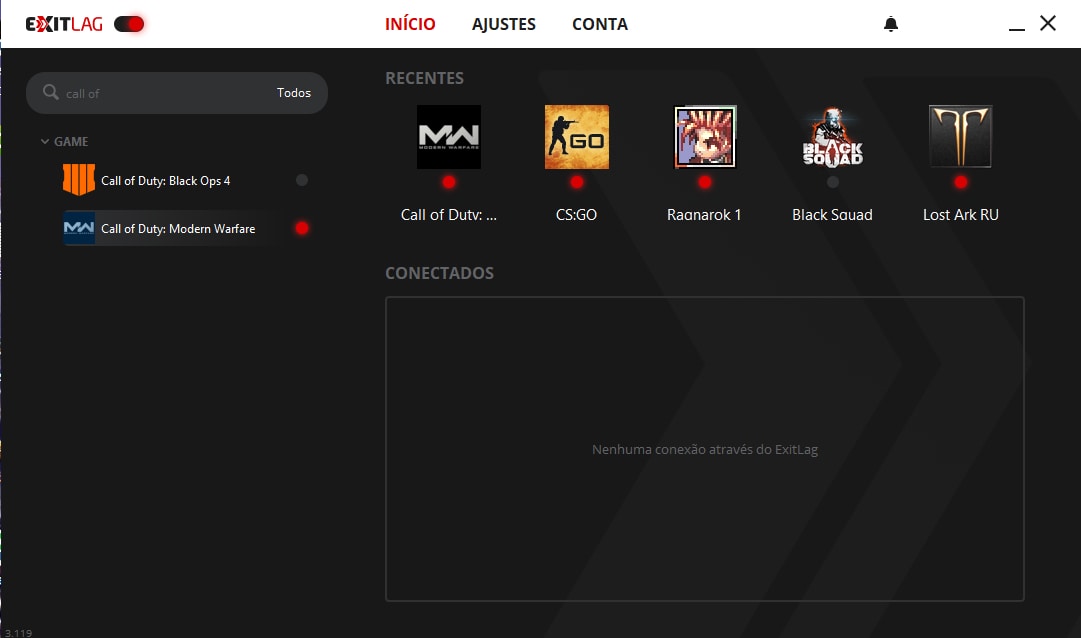Toggle red status dot for Modern Warfare in list

pyautogui.click(x=302, y=228)
